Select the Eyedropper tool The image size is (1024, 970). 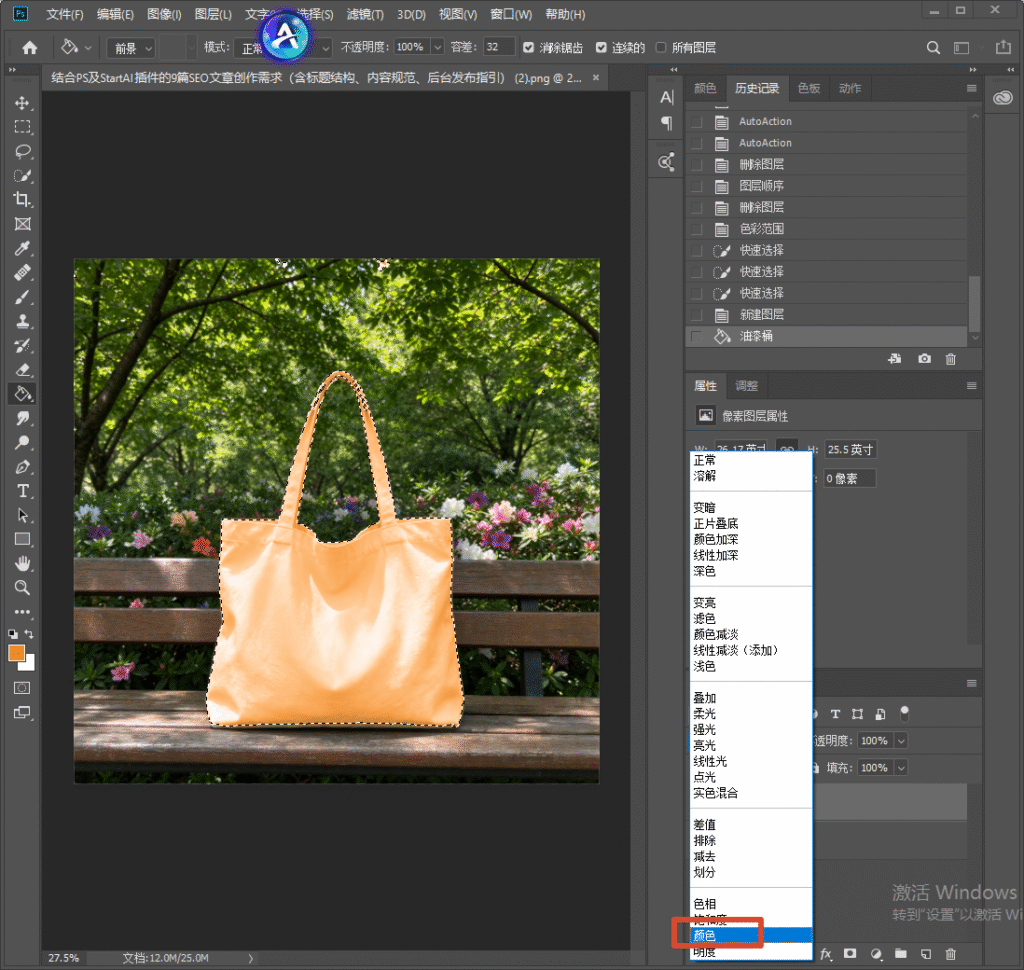(x=22, y=249)
